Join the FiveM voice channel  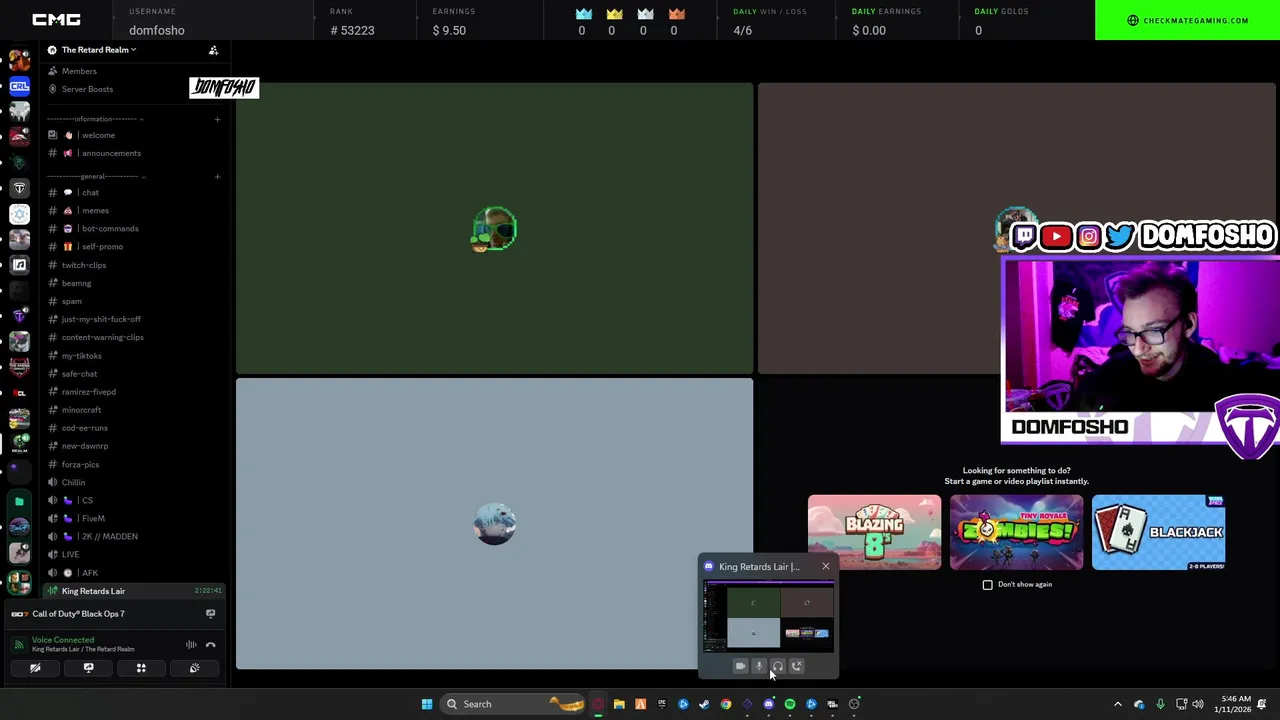pyautogui.click(x=92, y=518)
